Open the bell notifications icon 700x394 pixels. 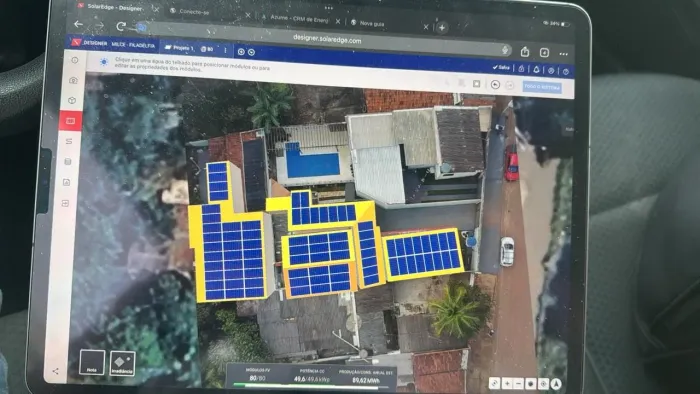click(536, 69)
